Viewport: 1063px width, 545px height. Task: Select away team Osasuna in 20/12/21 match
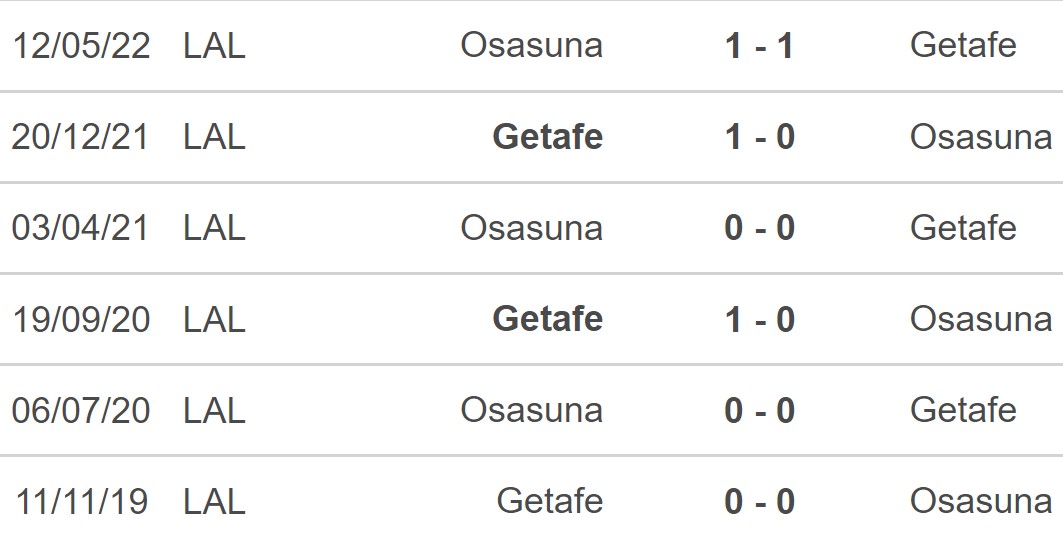coord(980,137)
